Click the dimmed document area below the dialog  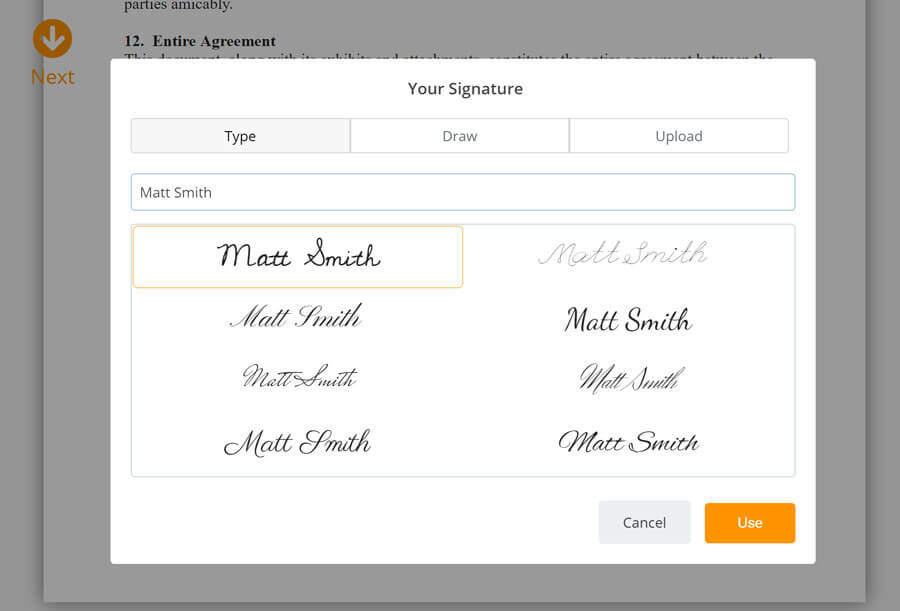point(455,584)
